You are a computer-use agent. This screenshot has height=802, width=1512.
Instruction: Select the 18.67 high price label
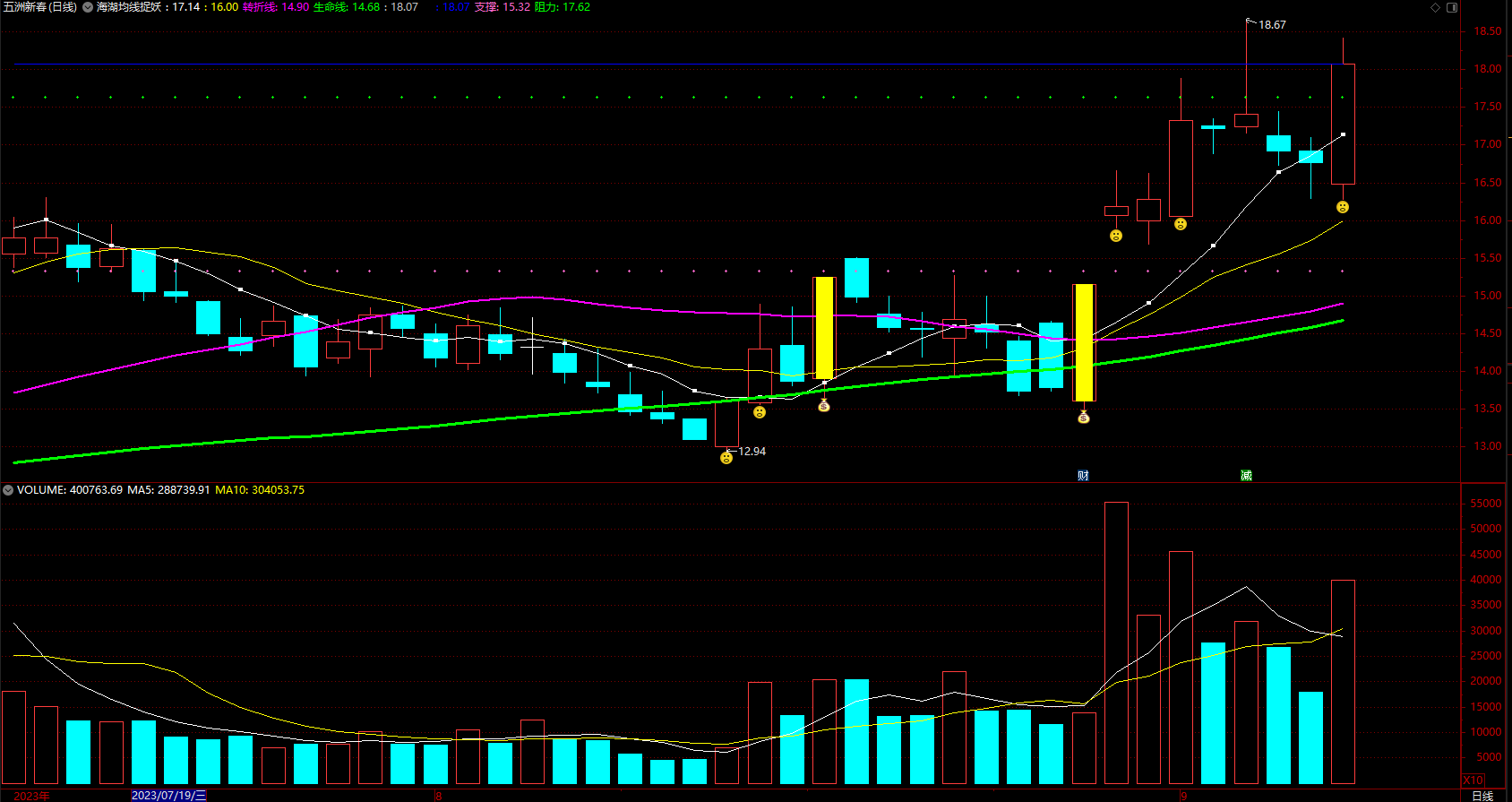pos(1272,25)
